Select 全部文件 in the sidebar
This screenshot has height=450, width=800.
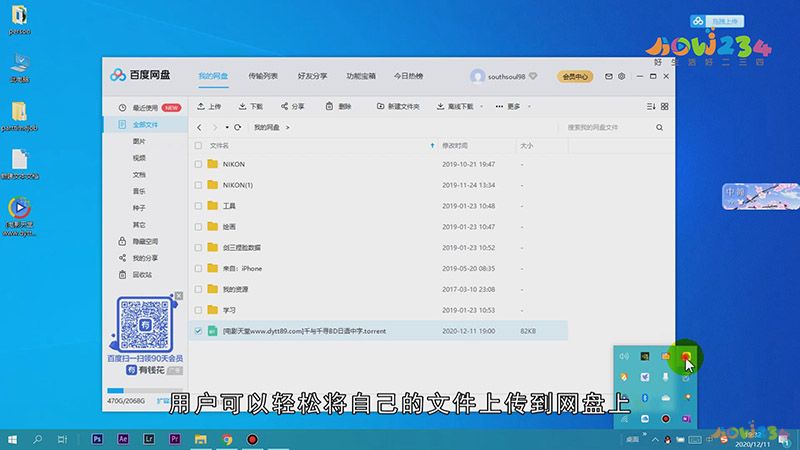145,124
